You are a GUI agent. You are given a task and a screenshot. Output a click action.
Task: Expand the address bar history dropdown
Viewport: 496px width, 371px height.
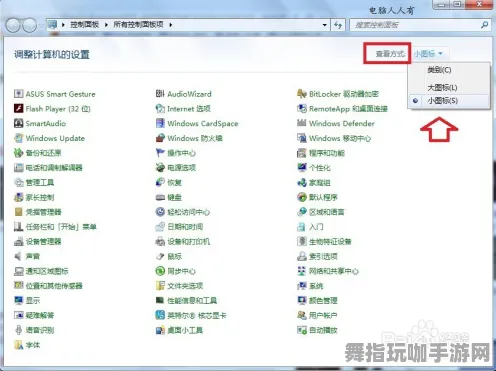(x=324, y=25)
